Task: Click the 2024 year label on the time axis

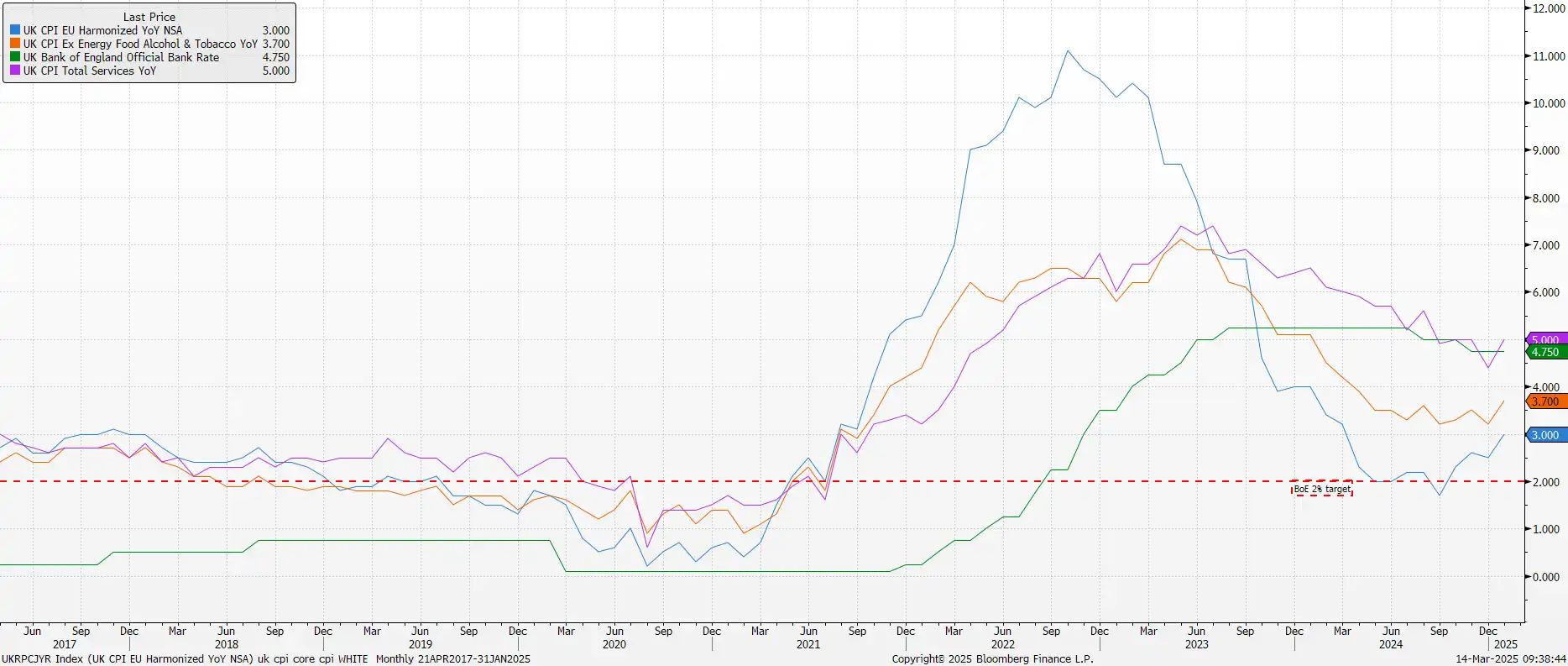Action: point(1391,644)
